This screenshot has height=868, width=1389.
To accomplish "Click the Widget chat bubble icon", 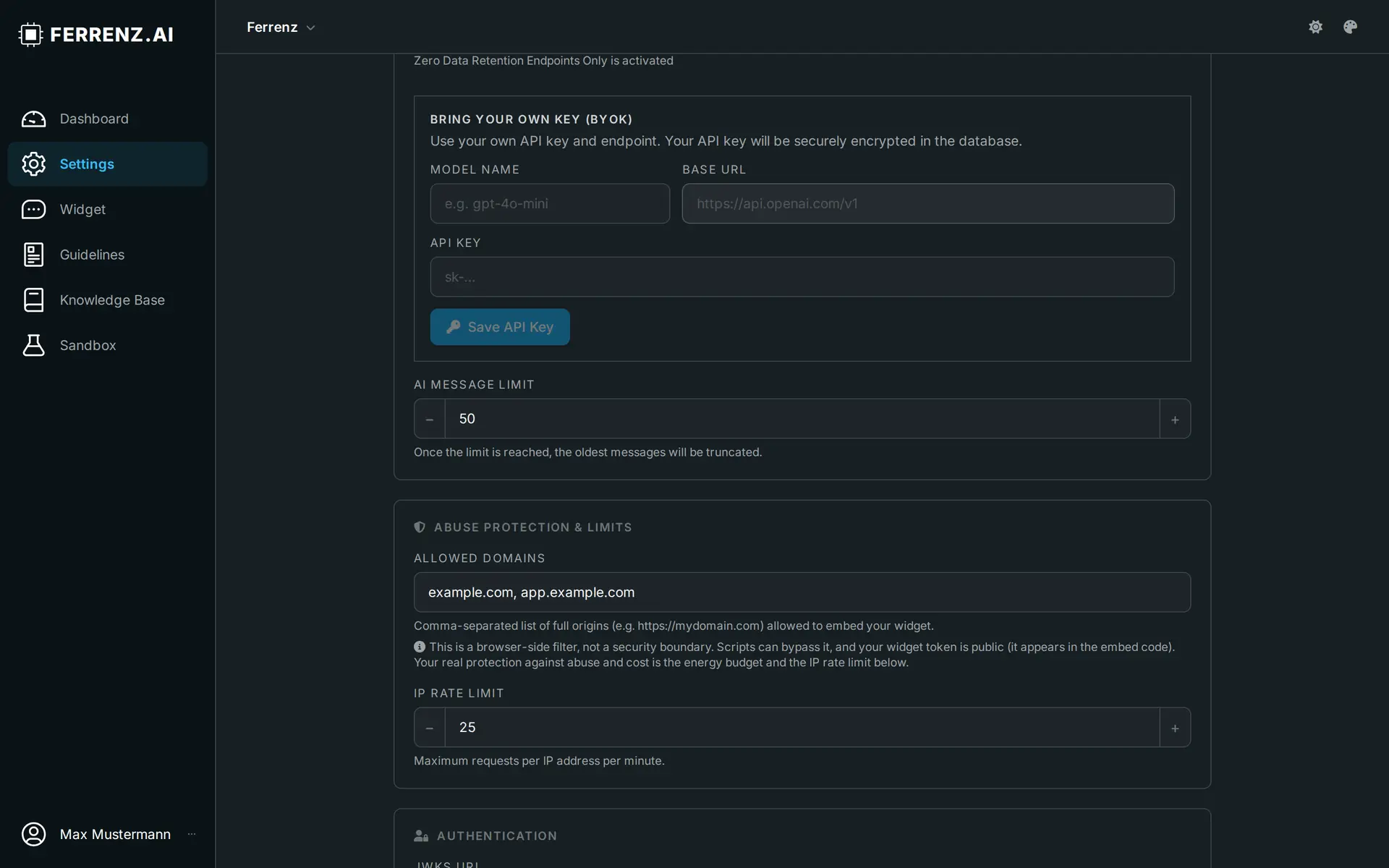I will 33,209.
